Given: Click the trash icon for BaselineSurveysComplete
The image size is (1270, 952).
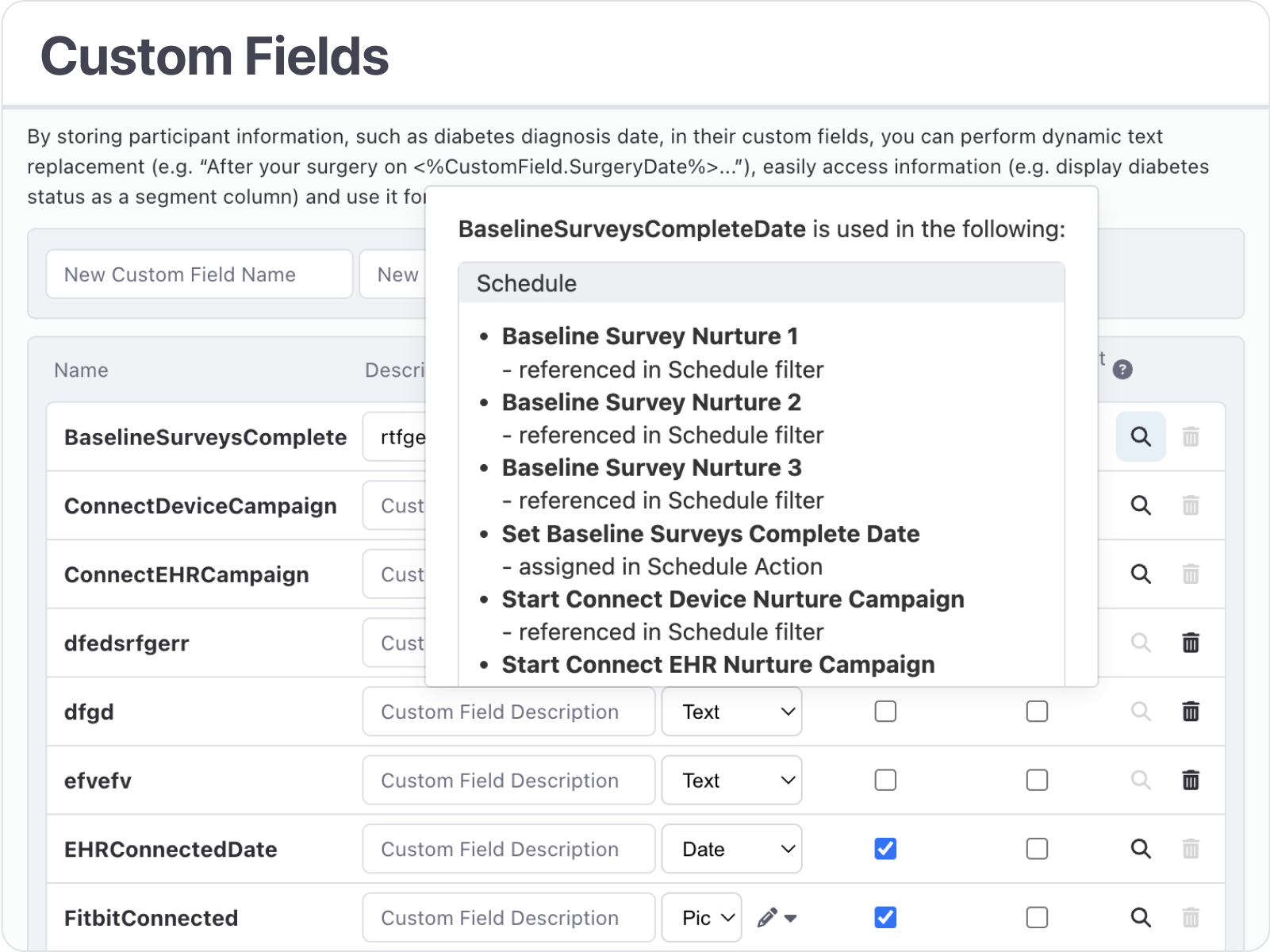Looking at the screenshot, I should click(1191, 436).
